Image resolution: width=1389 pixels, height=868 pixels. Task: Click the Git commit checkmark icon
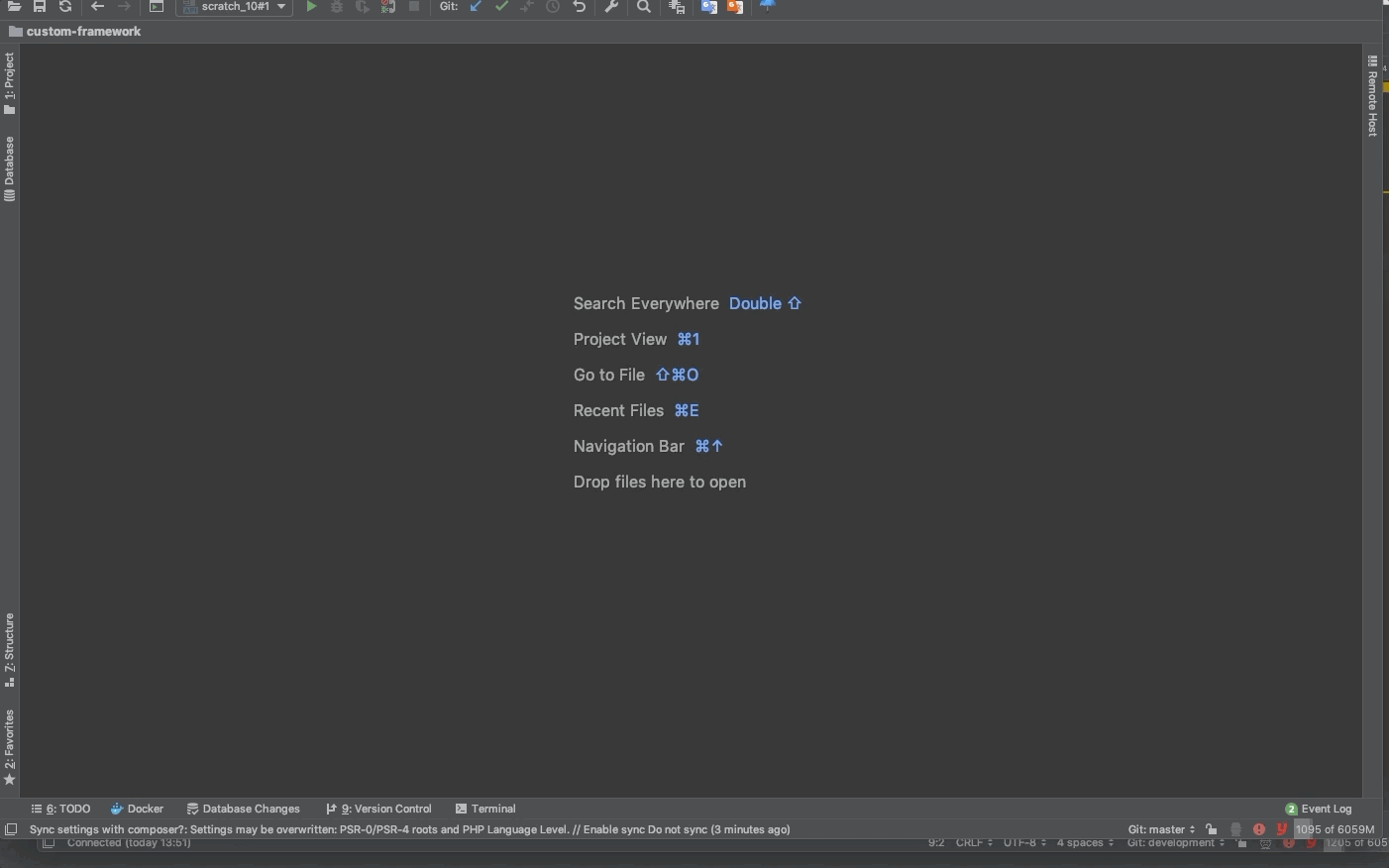click(x=501, y=7)
